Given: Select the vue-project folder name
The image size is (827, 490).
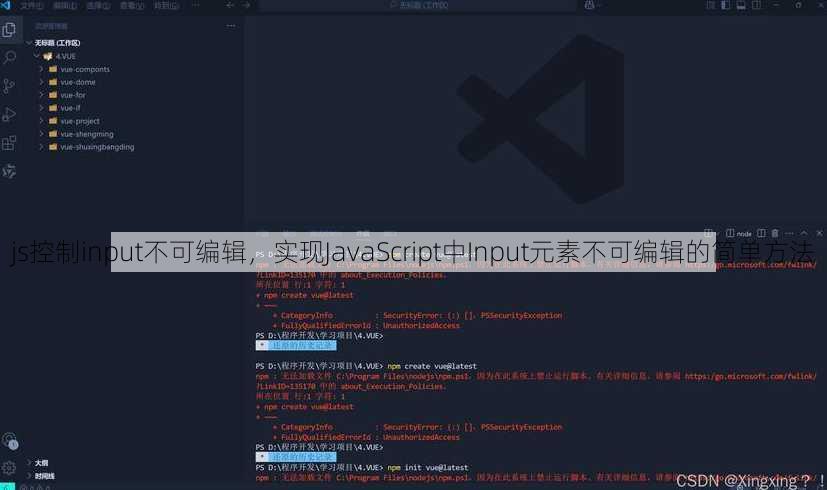Looking at the screenshot, I should 80,121.
